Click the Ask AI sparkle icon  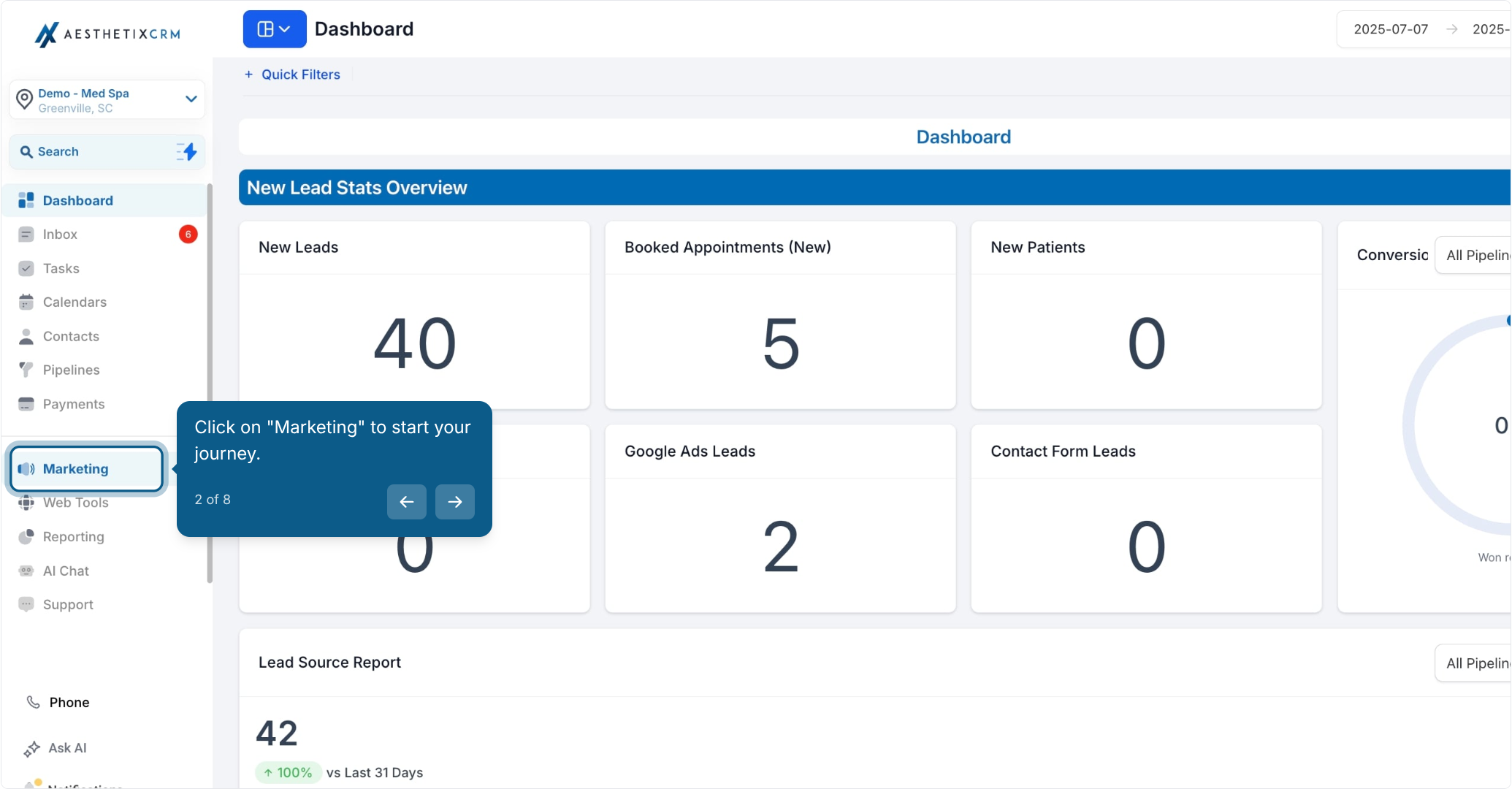(32, 748)
